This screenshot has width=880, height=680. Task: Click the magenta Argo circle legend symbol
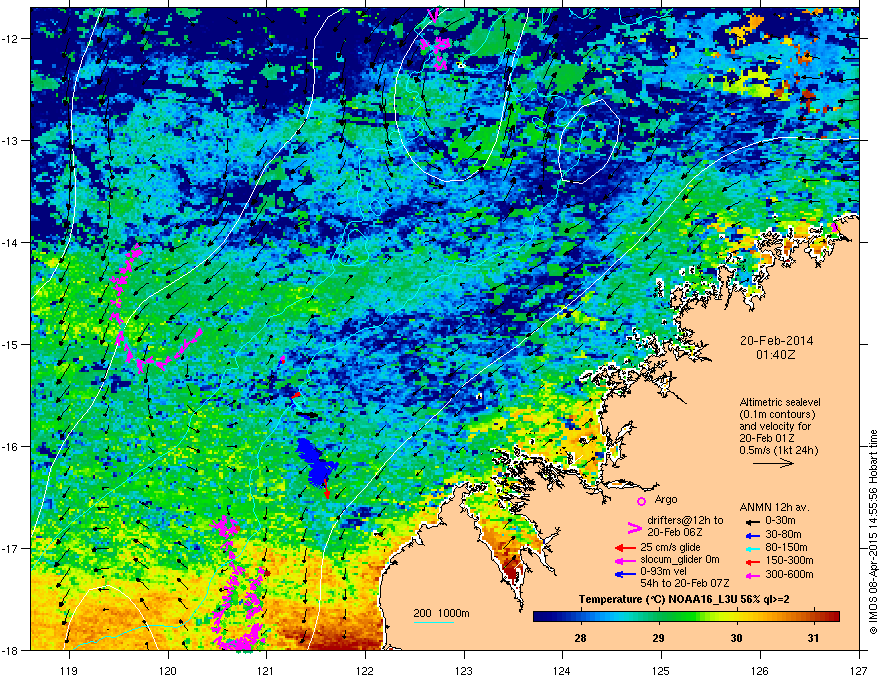pos(641,501)
